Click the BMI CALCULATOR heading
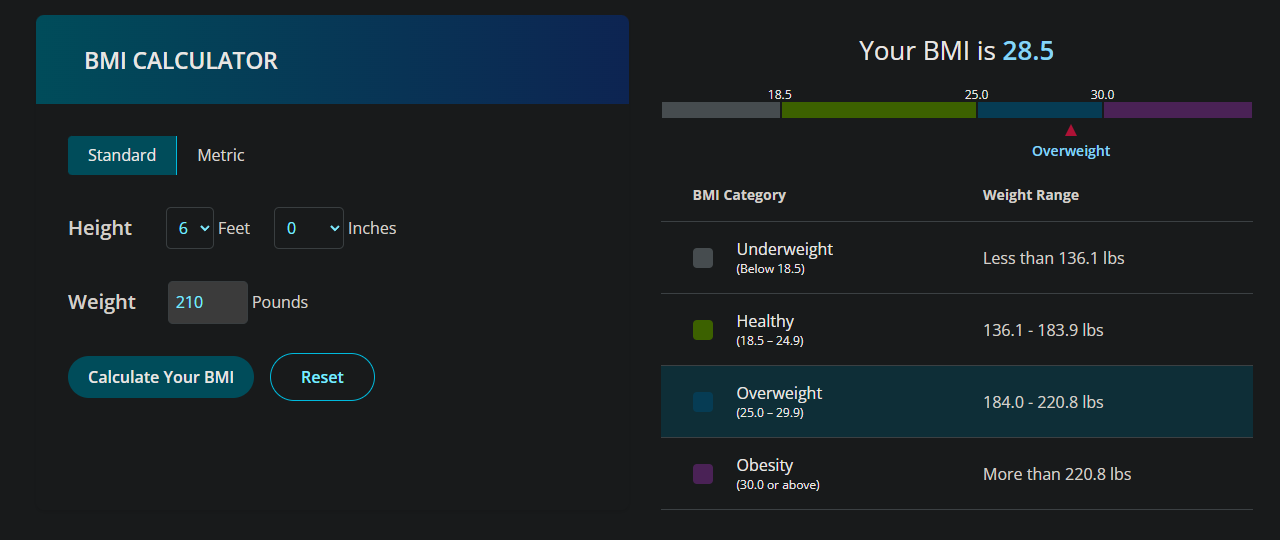 [181, 61]
